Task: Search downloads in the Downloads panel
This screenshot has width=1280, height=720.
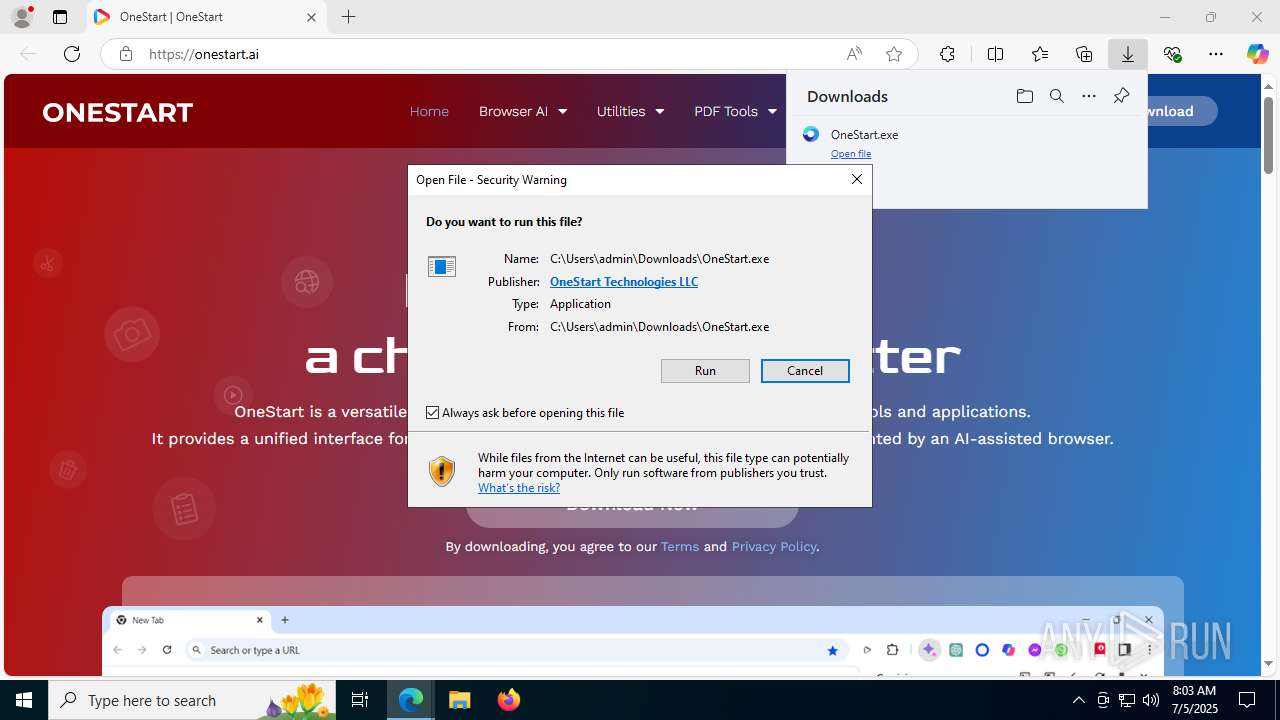Action: pos(1056,96)
